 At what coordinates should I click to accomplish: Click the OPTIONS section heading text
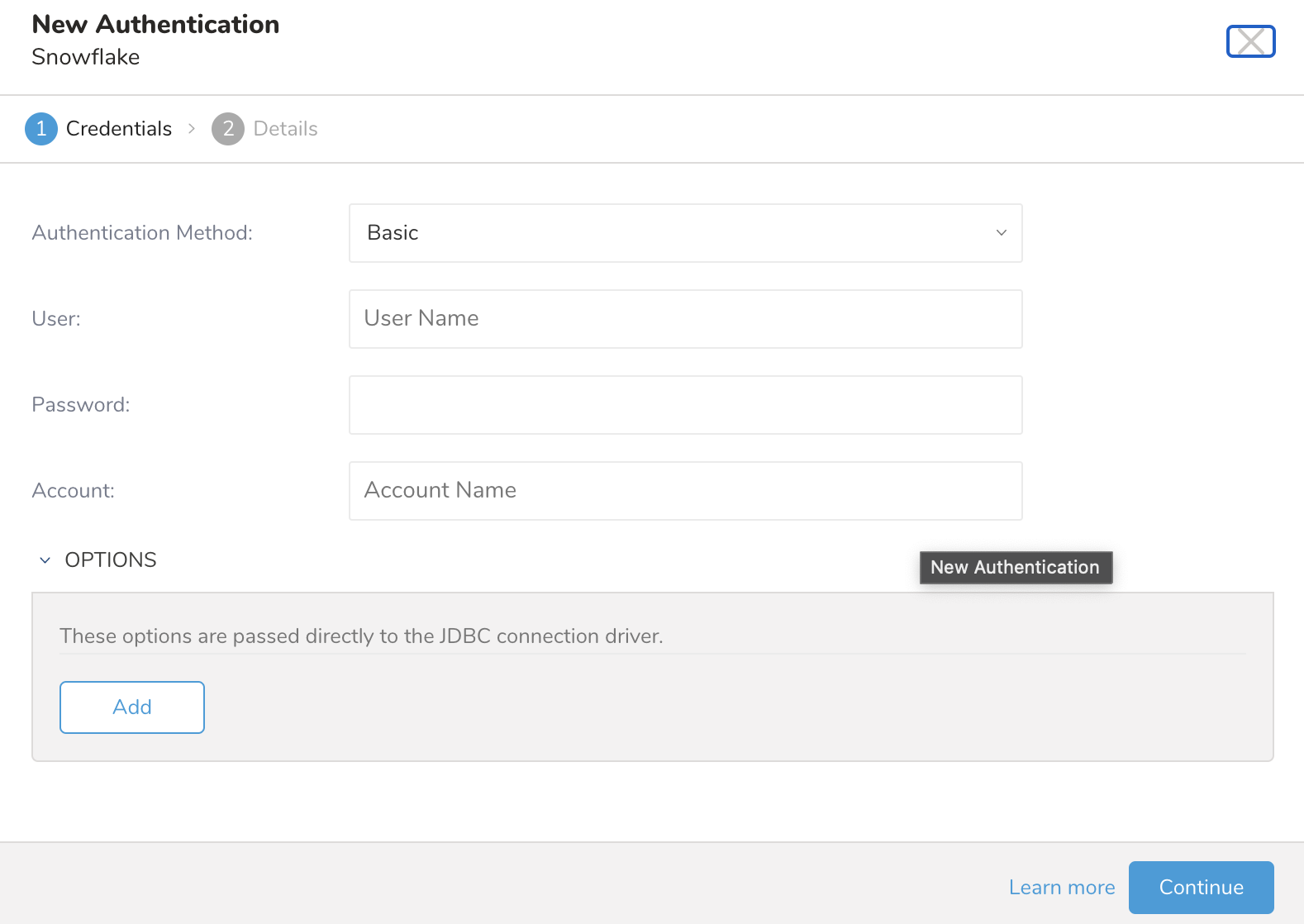point(111,560)
